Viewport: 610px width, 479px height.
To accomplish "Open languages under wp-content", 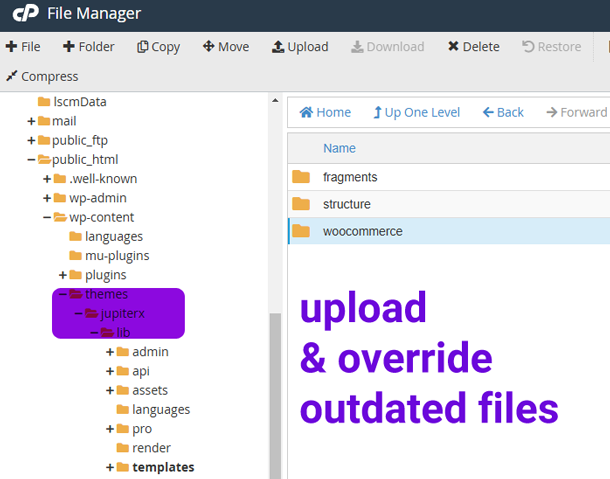I will point(114,237).
